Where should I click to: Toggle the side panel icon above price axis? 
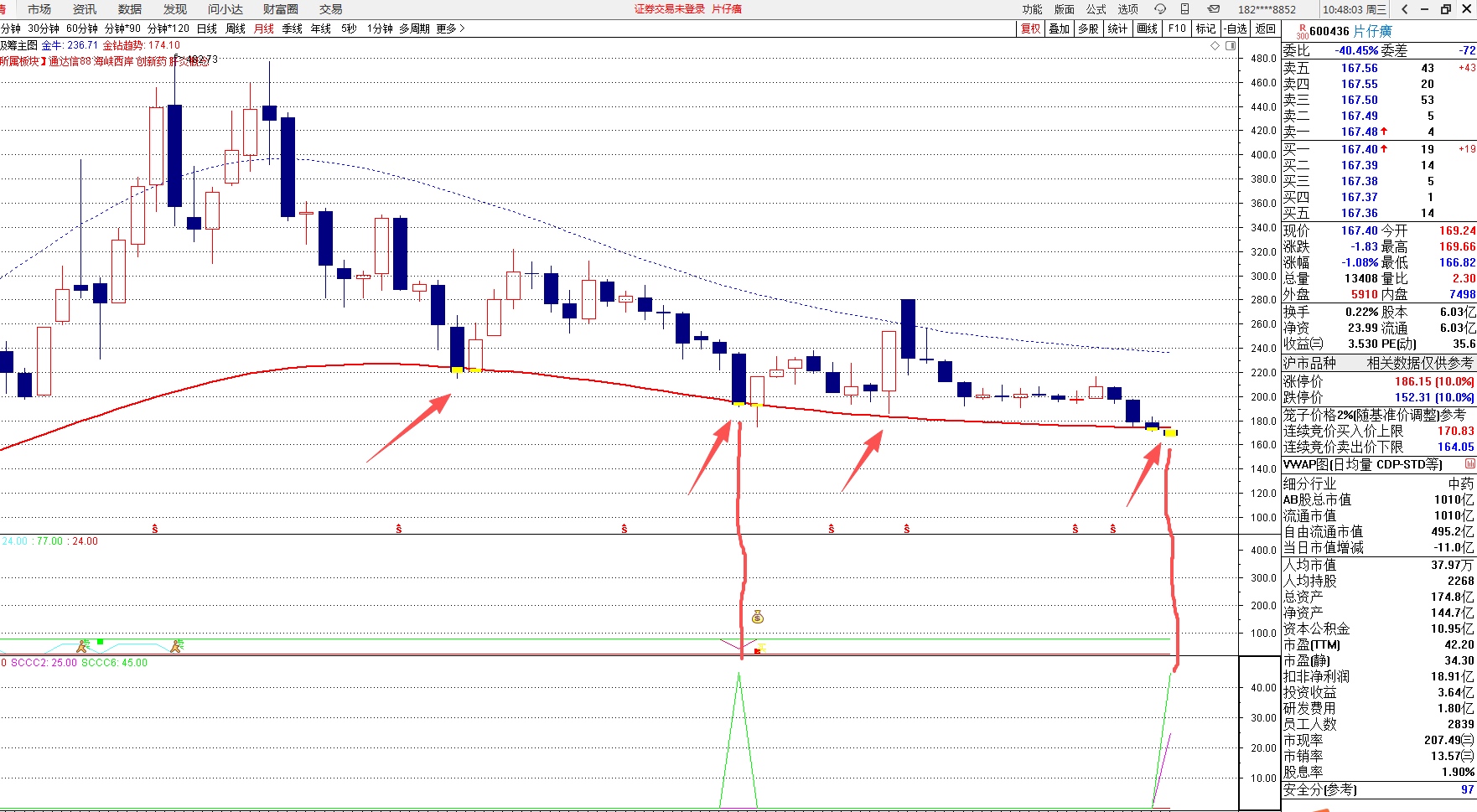(x=1231, y=46)
